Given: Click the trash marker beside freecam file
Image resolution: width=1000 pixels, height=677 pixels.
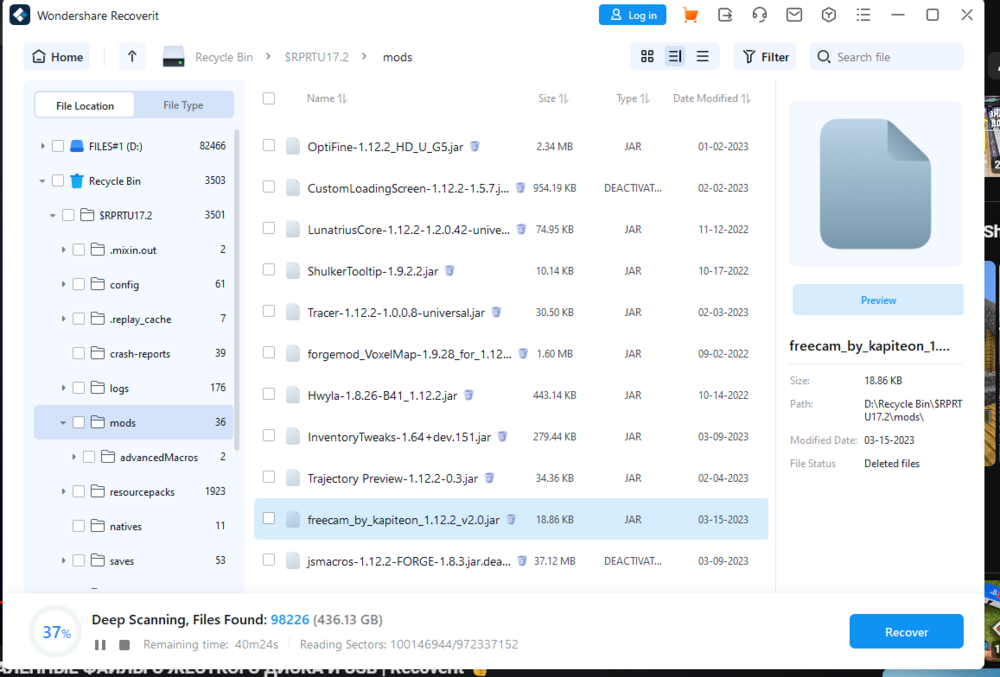Looking at the screenshot, I should tap(511, 520).
